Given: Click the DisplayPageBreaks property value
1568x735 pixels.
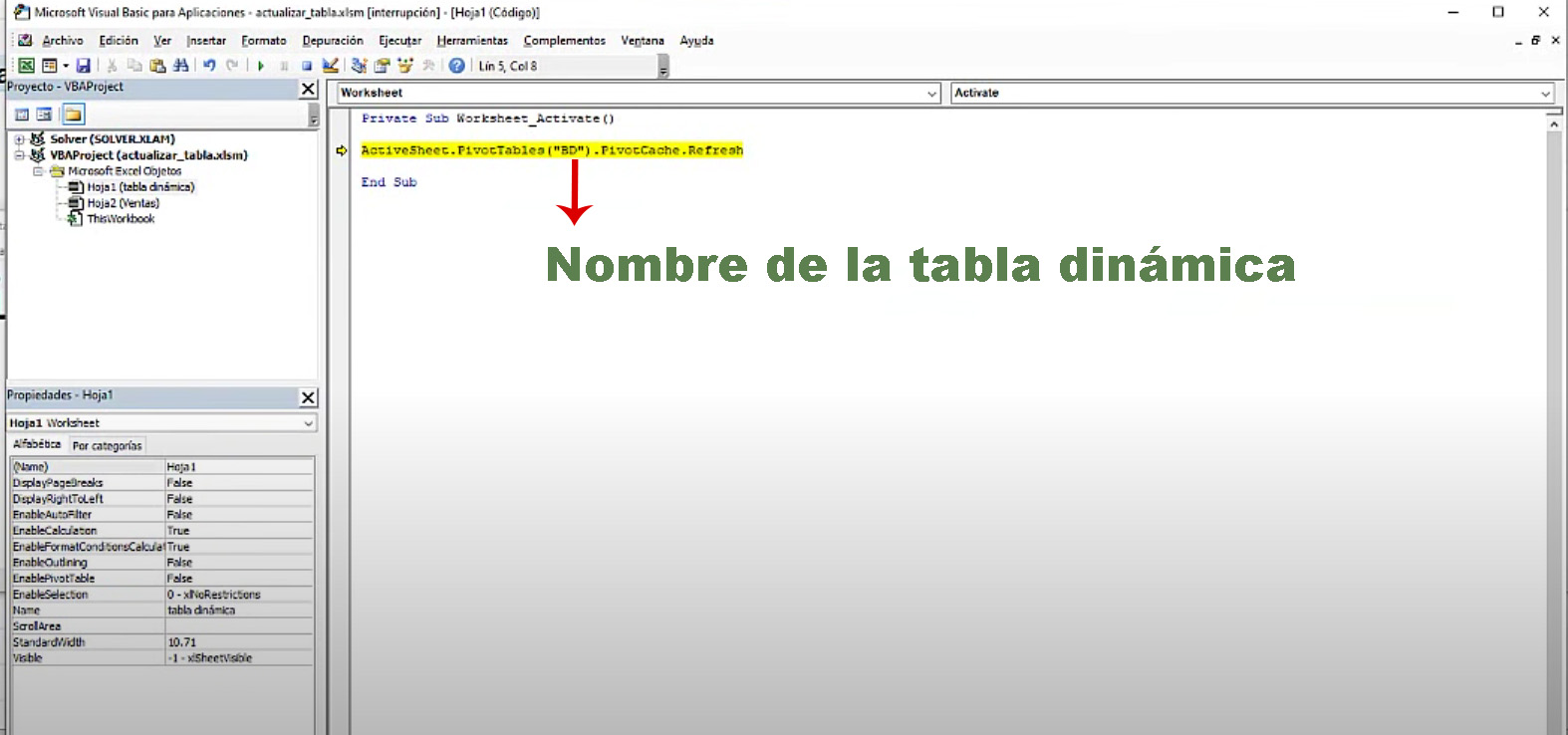Looking at the screenshot, I should [x=239, y=483].
